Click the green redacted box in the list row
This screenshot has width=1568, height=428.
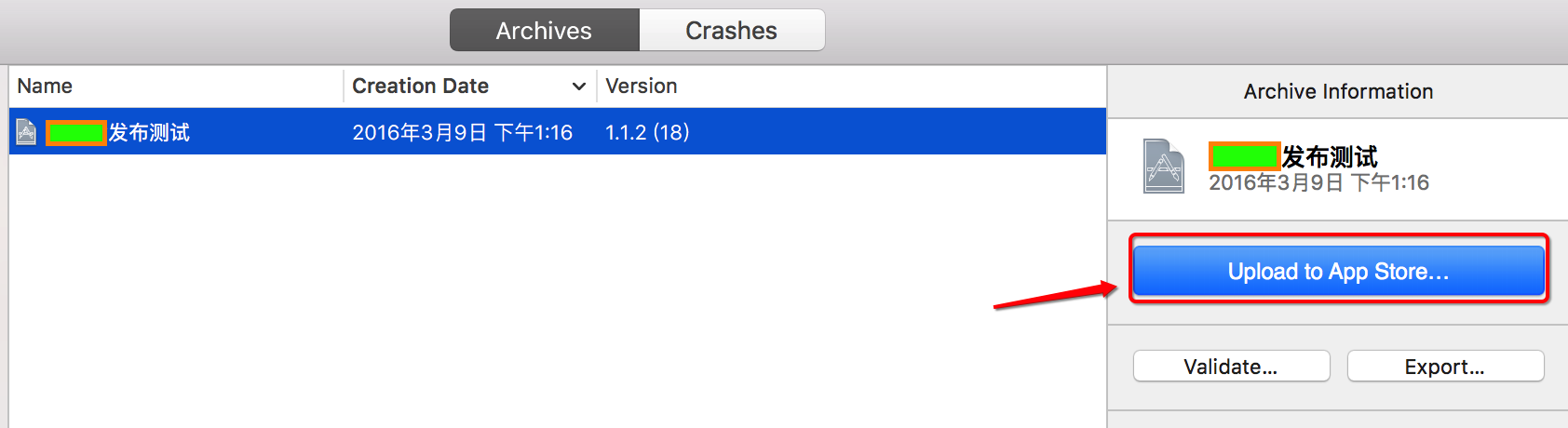click(x=76, y=133)
